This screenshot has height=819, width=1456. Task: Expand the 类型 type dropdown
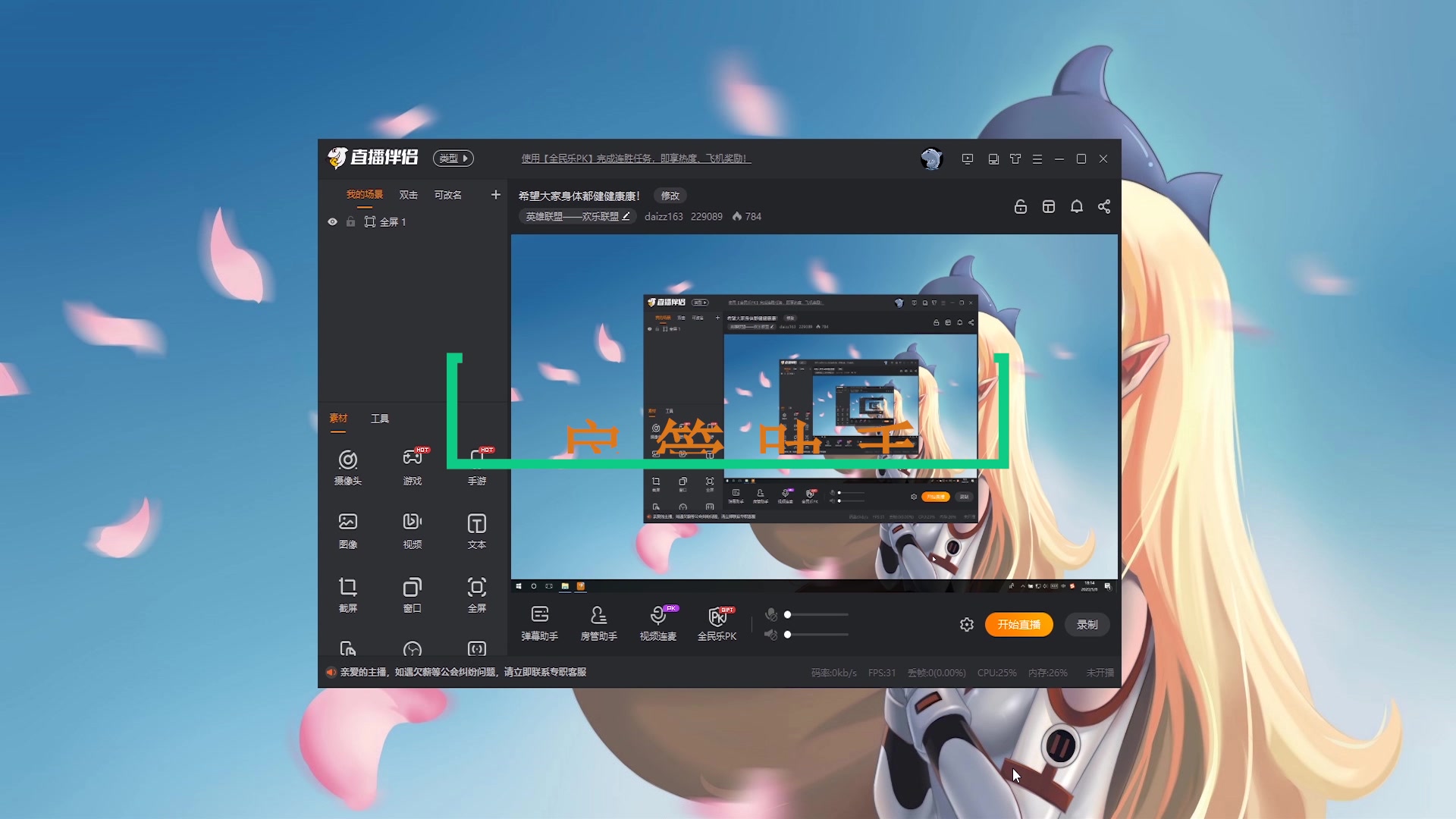click(453, 158)
